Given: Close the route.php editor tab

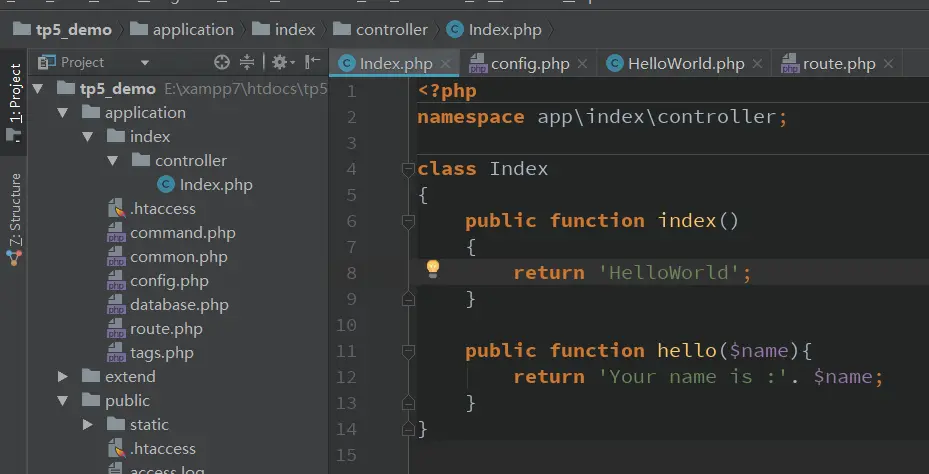Looking at the screenshot, I should pyautogui.click(x=888, y=64).
